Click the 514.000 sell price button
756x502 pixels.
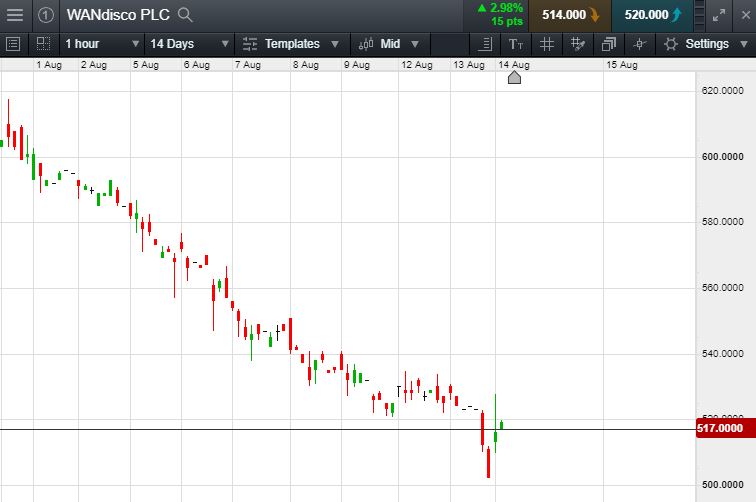(x=570, y=15)
